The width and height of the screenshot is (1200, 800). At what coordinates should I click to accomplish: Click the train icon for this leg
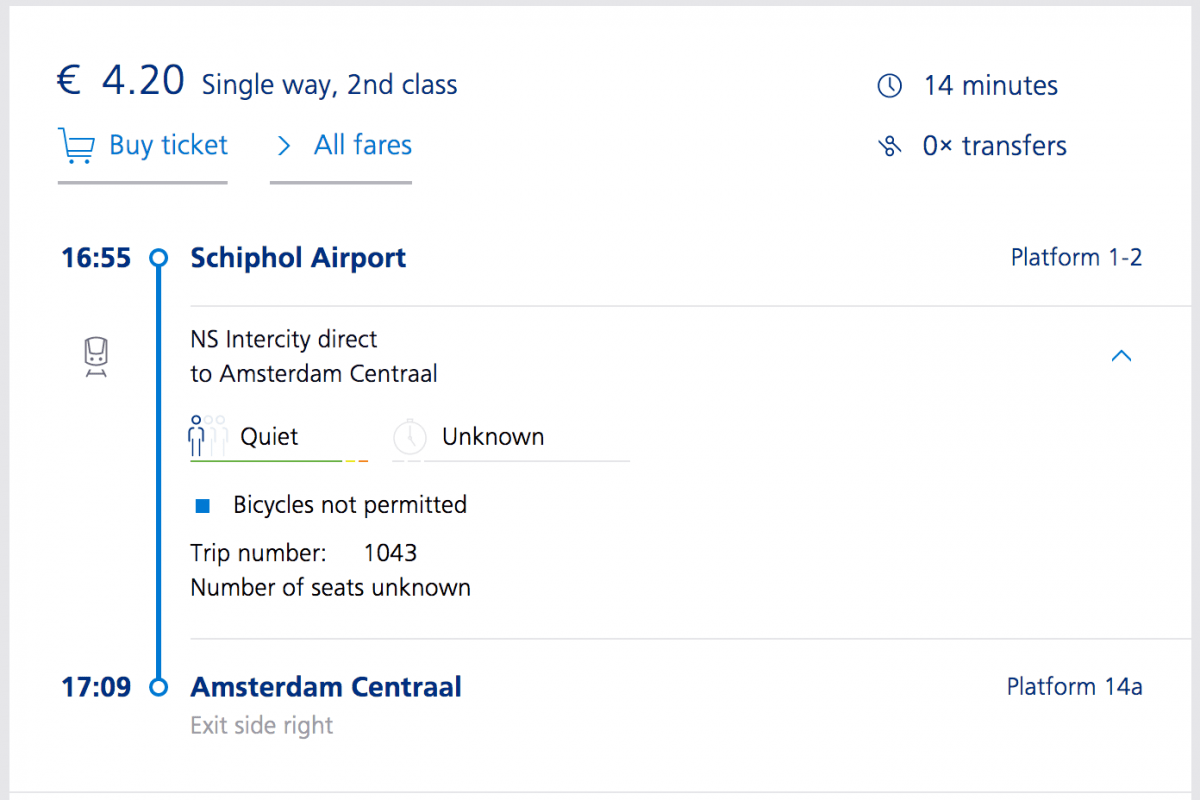96,357
